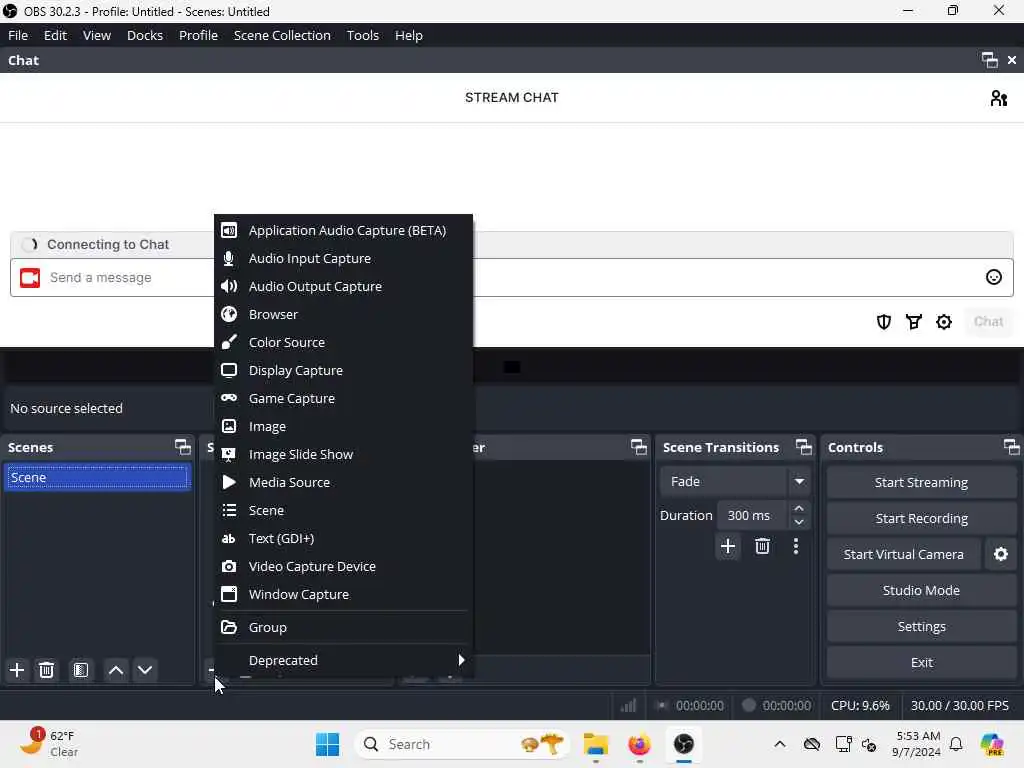This screenshot has height=768, width=1024.
Task: Open transition properties three-dot menu
Action: tap(795, 547)
